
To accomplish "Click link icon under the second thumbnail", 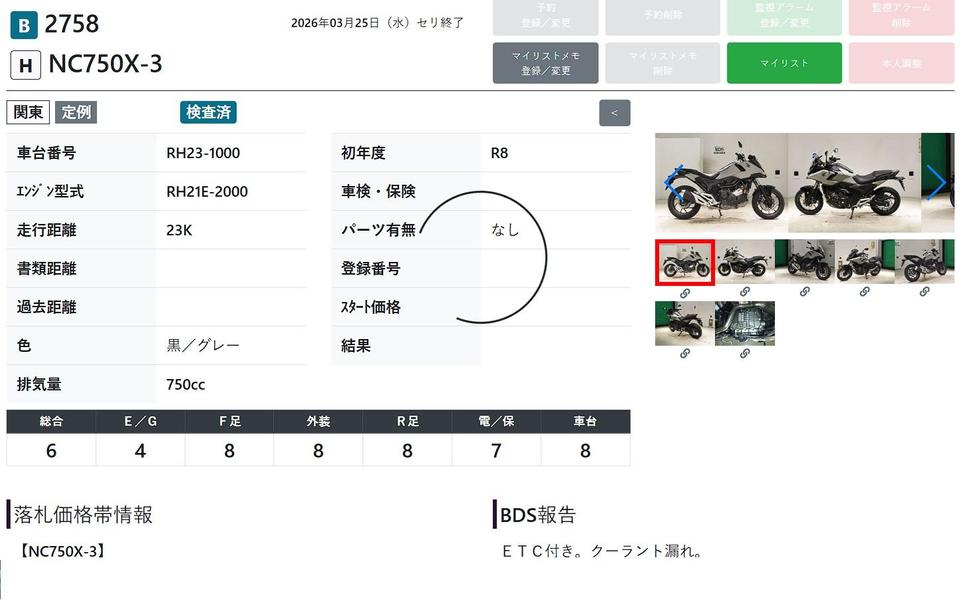I will point(745,292).
